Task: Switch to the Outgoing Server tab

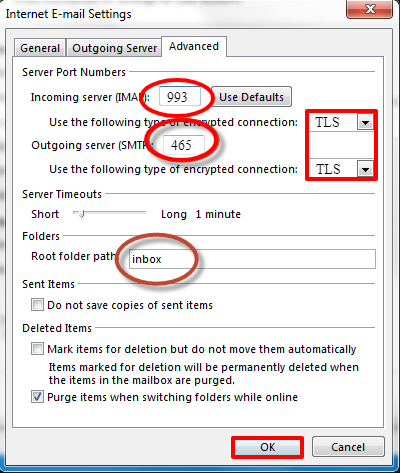Action: tap(115, 48)
